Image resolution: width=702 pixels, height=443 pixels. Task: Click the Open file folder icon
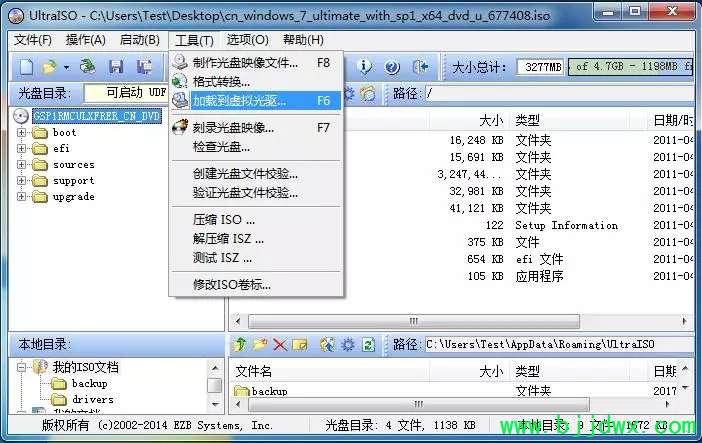49,67
